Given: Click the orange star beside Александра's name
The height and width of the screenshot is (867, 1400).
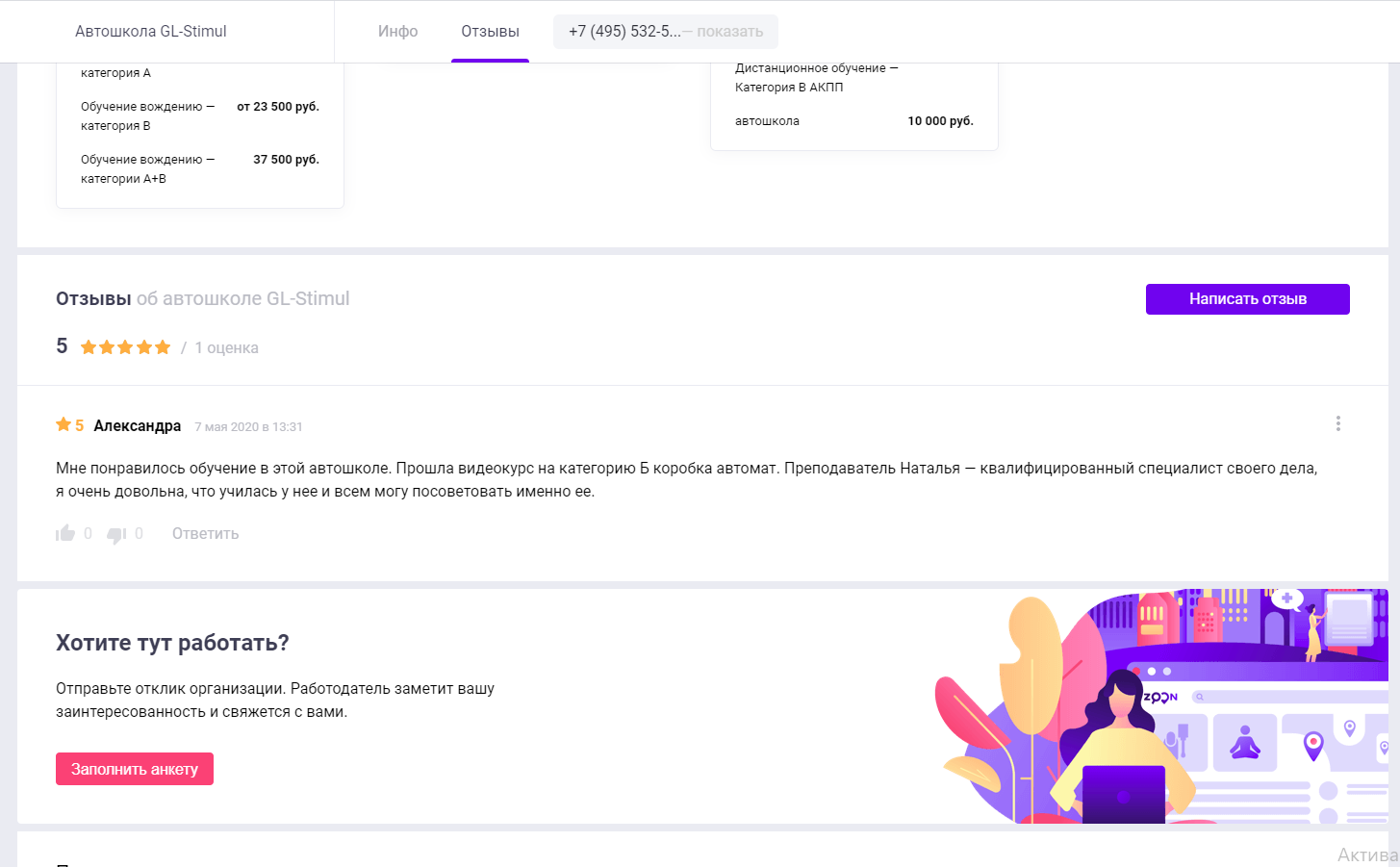Looking at the screenshot, I should pos(64,425).
